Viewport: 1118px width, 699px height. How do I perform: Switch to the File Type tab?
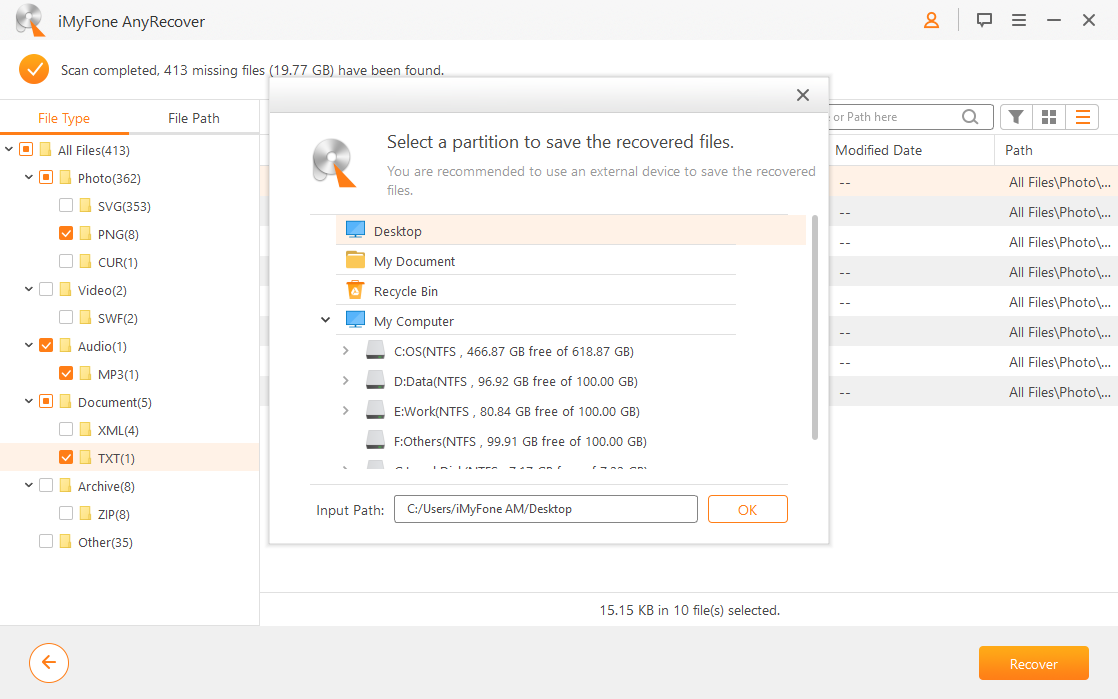click(x=64, y=116)
